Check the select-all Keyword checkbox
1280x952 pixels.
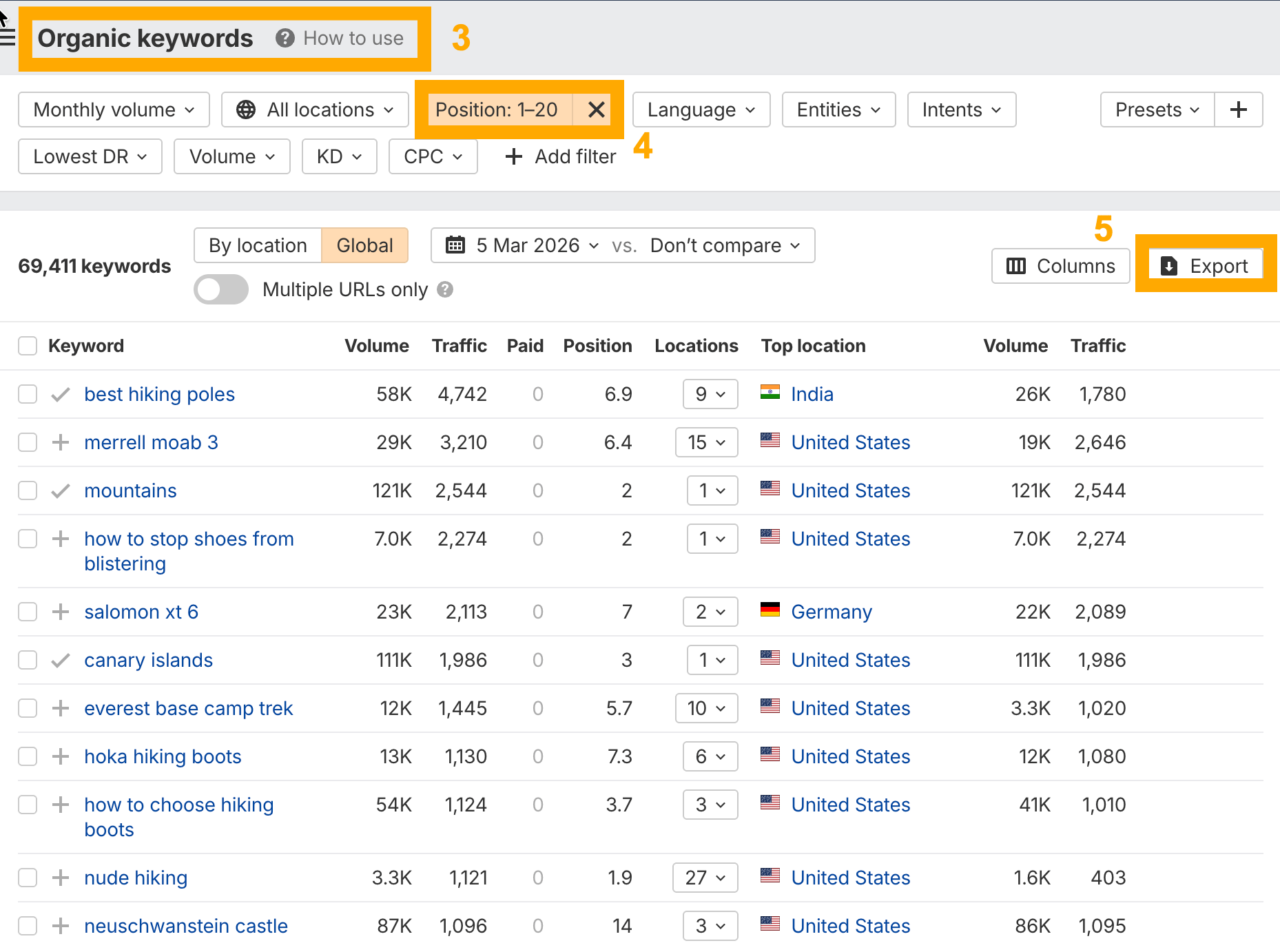tap(28, 346)
